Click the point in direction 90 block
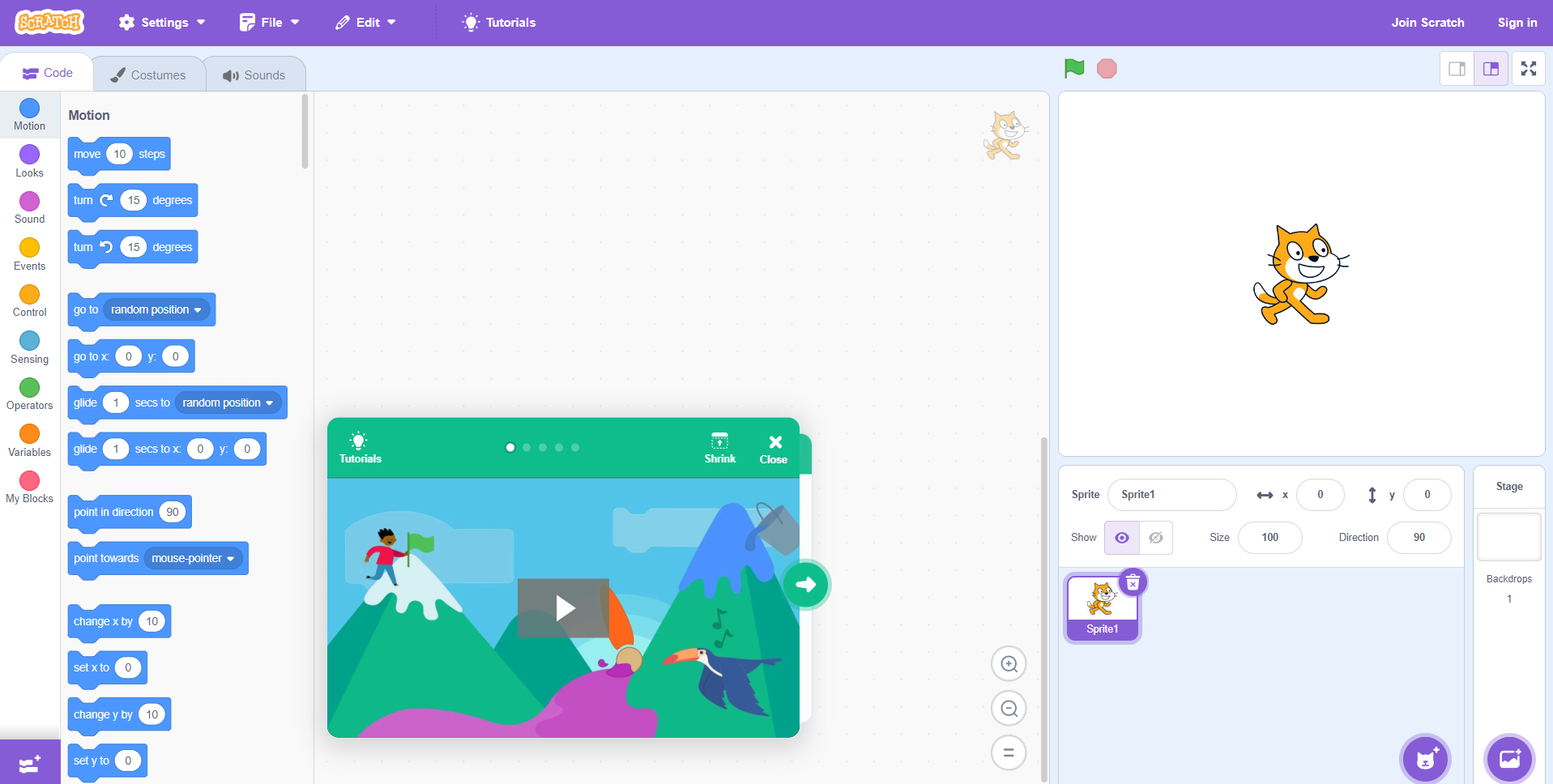 [x=130, y=513]
